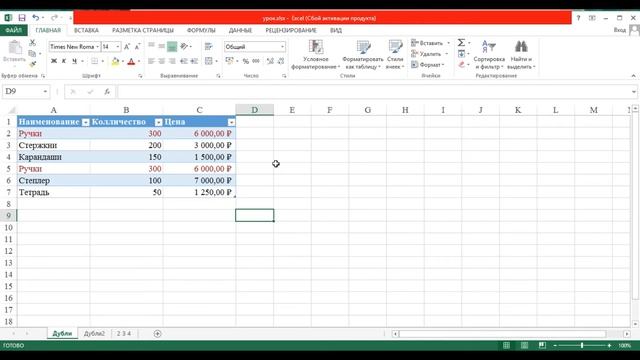The height and width of the screenshot is (360, 640).
Task: Apply the cell fill color bucket
Action: pyautogui.click(x=116, y=61)
